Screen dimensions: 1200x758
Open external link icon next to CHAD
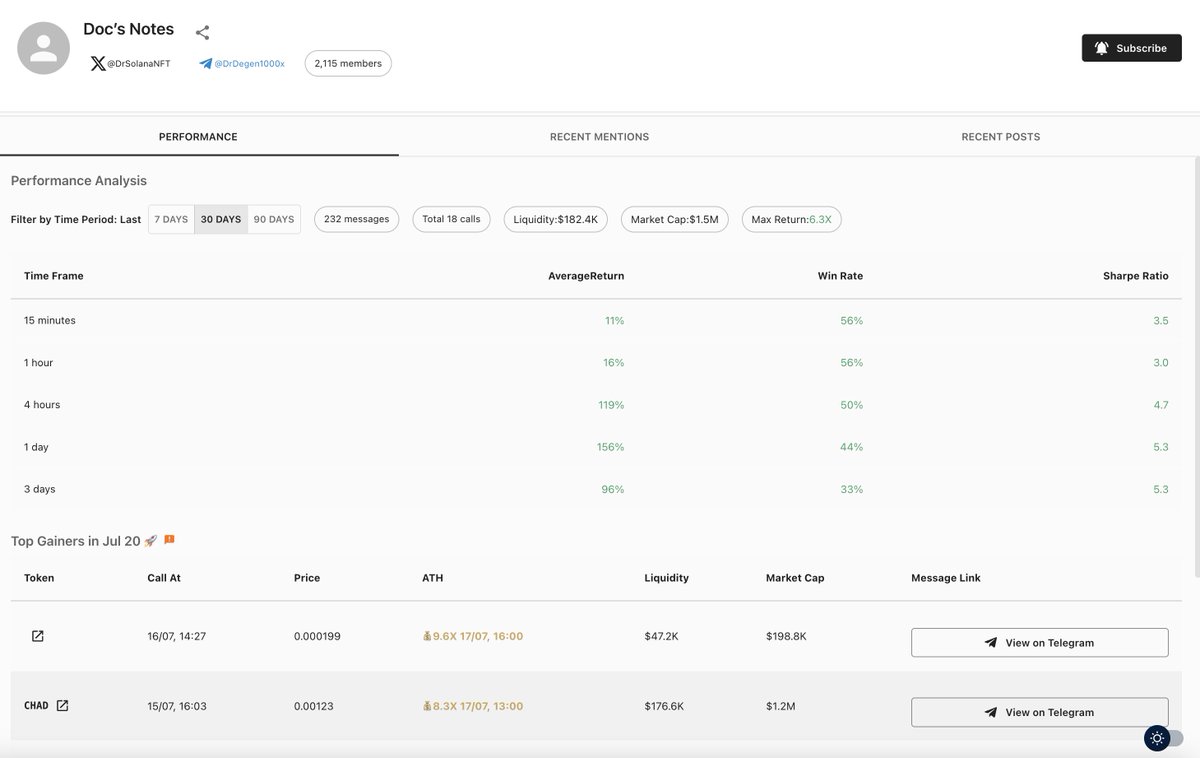pyautogui.click(x=62, y=706)
